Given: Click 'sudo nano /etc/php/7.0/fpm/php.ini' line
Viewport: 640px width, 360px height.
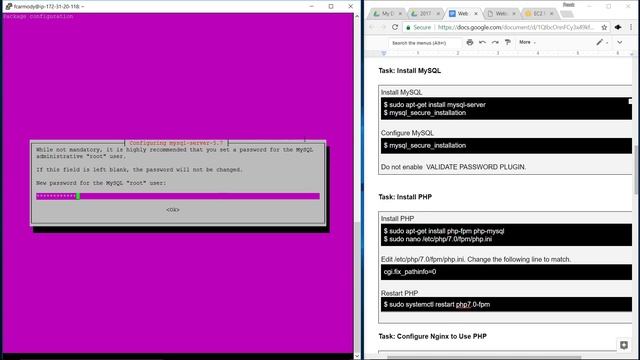Looking at the screenshot, I should [x=438, y=239].
